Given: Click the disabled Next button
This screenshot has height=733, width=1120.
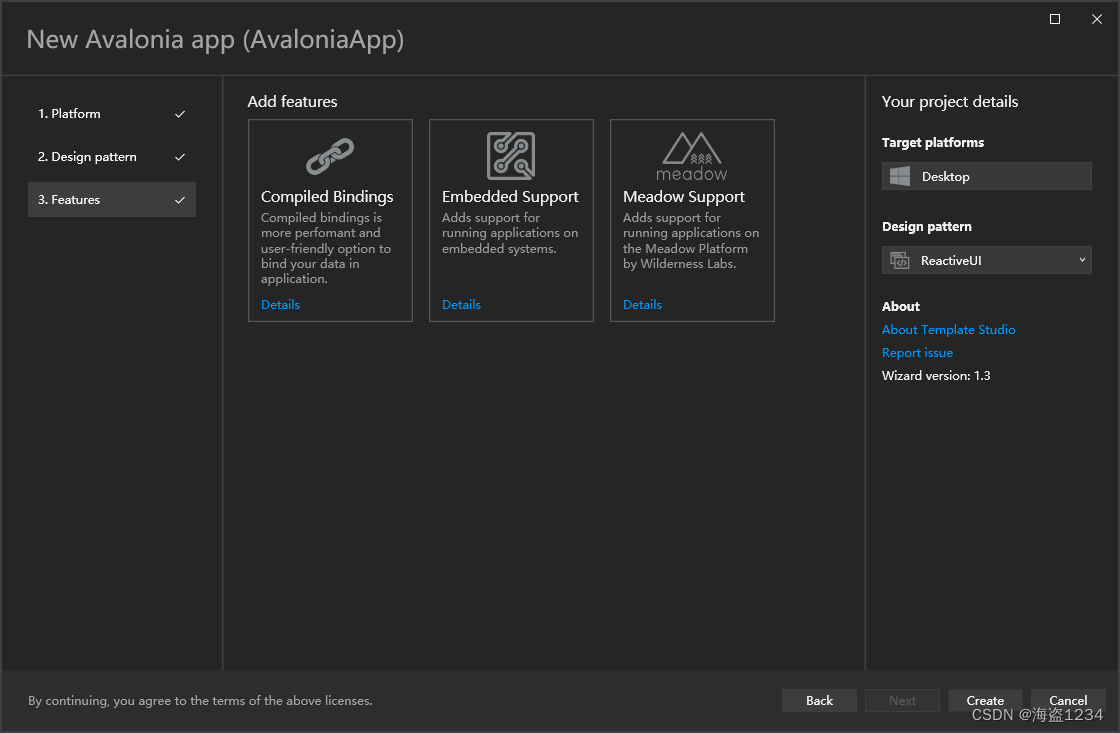Looking at the screenshot, I should click(x=902, y=701).
